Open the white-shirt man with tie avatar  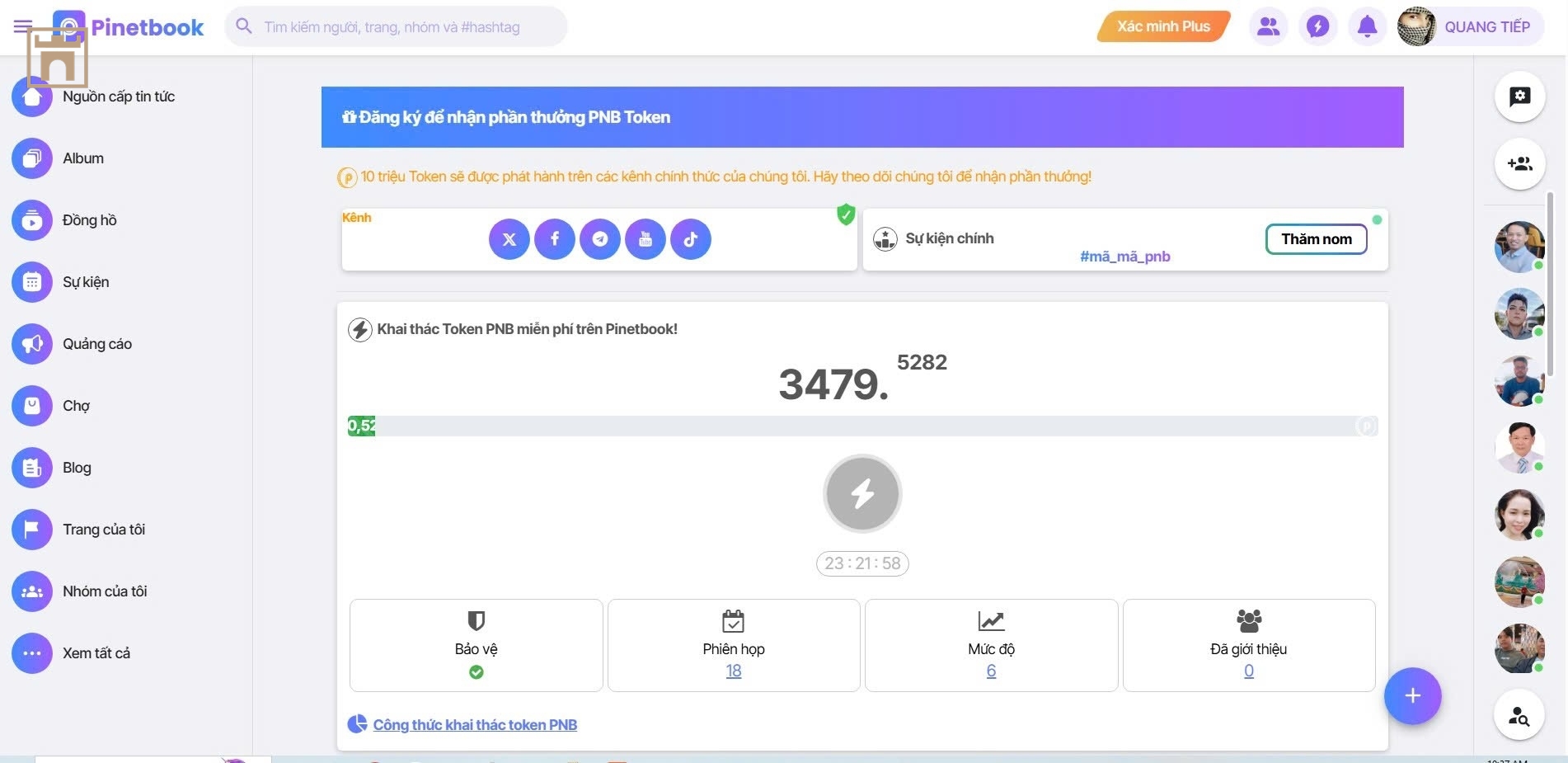pos(1519,448)
